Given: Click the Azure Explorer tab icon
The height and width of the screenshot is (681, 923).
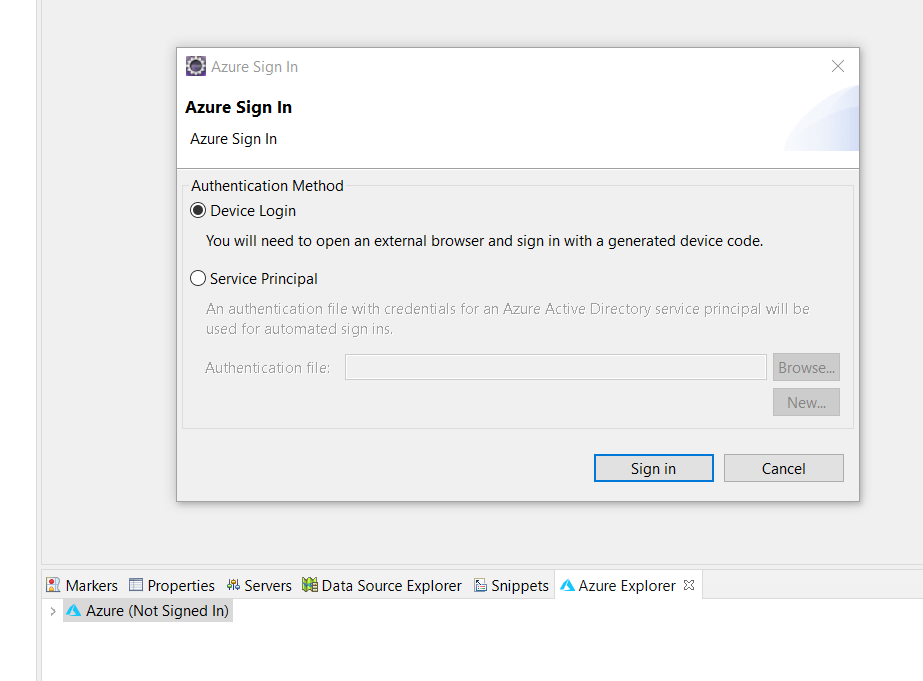Looking at the screenshot, I should pos(568,585).
